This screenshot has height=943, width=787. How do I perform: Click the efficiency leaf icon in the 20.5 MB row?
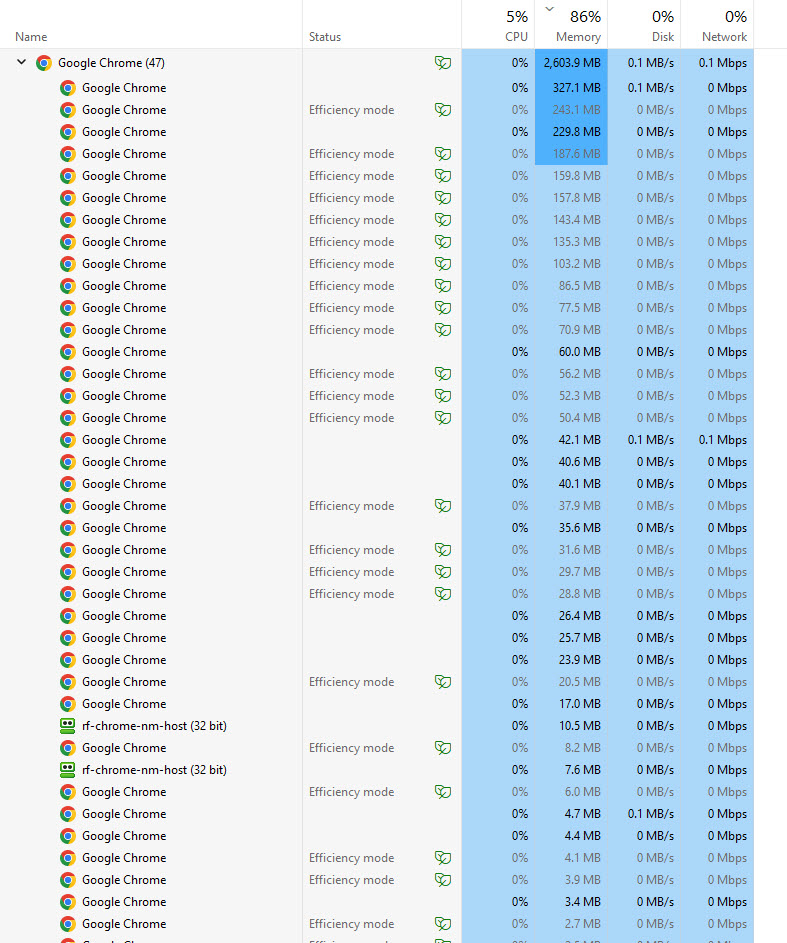443,681
